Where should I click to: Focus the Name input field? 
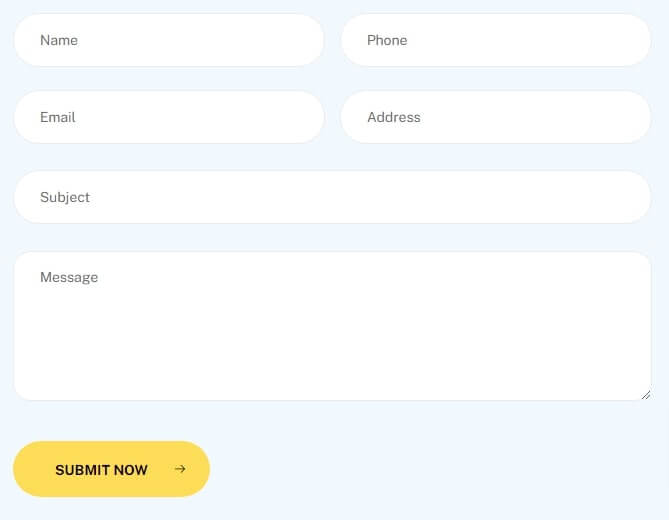point(169,40)
